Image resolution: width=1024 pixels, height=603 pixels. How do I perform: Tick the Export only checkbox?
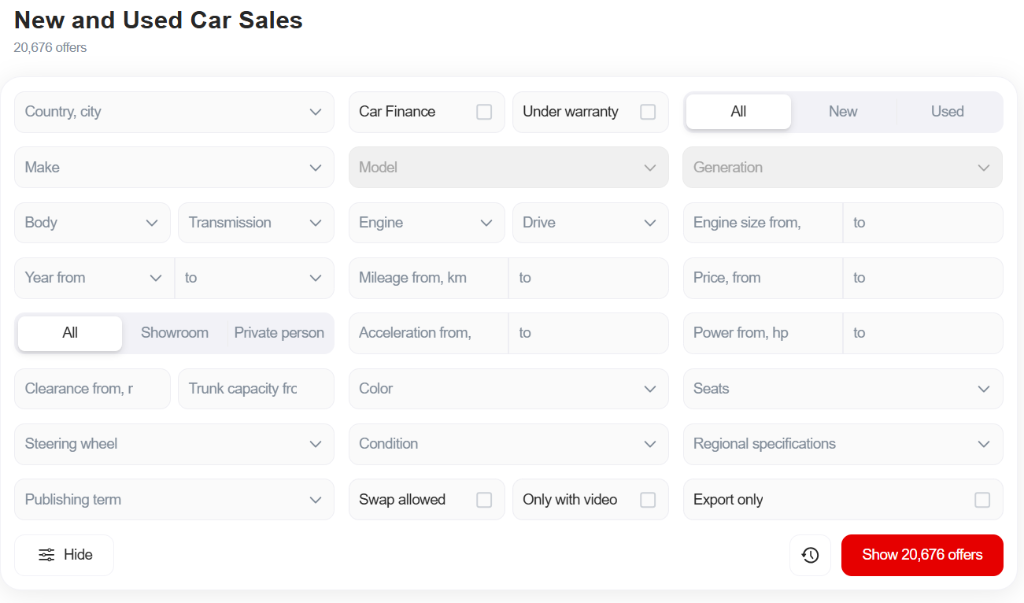982,500
